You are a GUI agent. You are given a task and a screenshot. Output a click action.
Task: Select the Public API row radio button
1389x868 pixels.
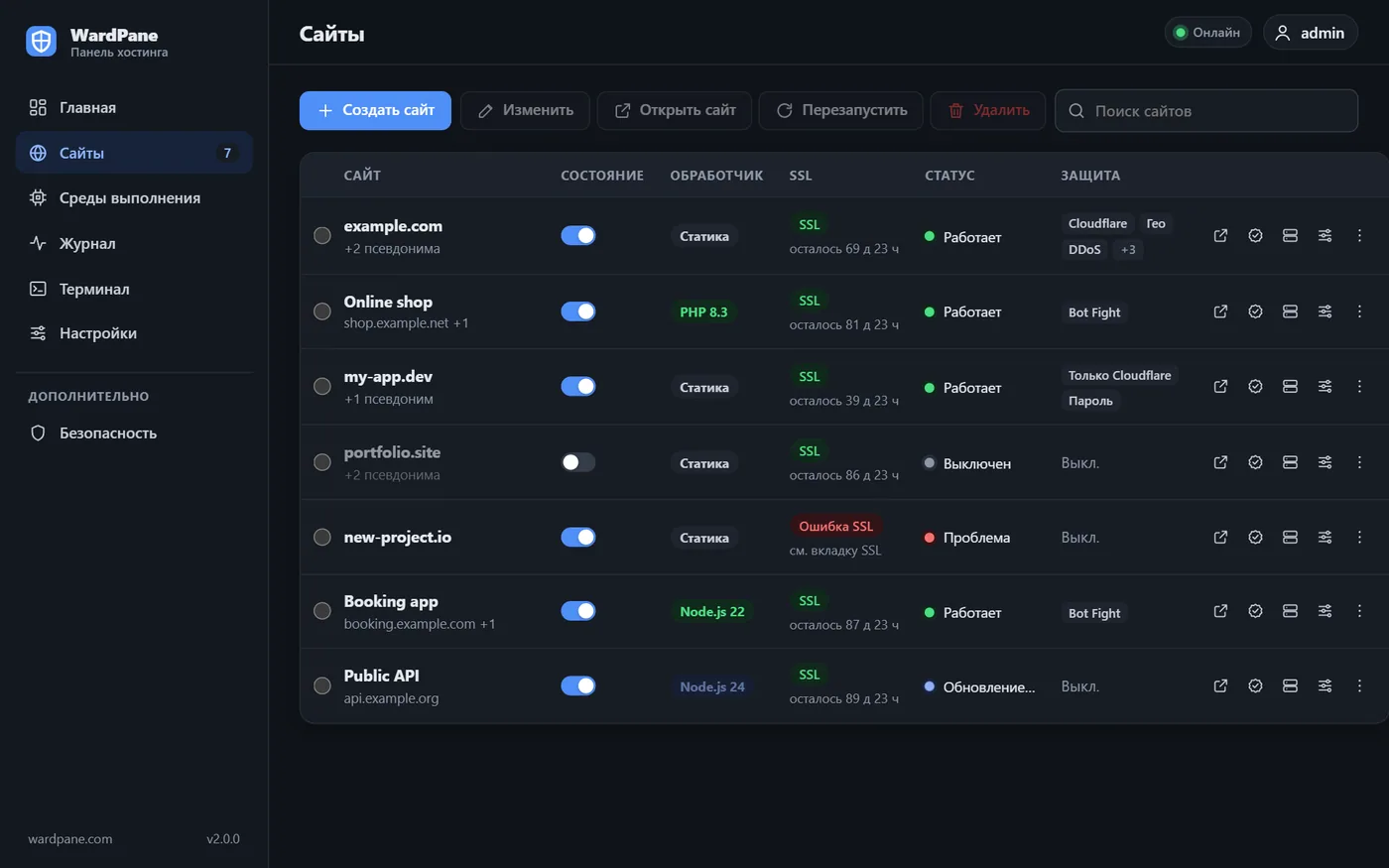point(322,686)
